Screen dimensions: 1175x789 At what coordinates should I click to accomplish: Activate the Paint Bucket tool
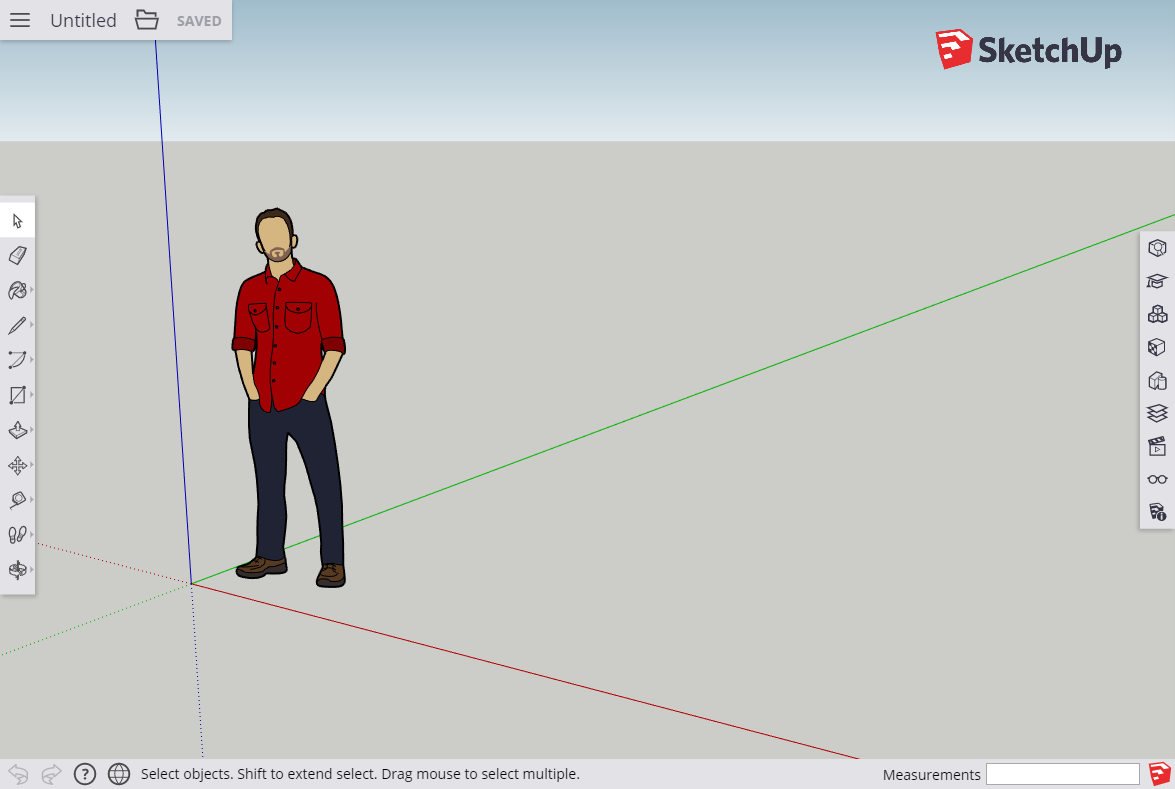point(18,290)
